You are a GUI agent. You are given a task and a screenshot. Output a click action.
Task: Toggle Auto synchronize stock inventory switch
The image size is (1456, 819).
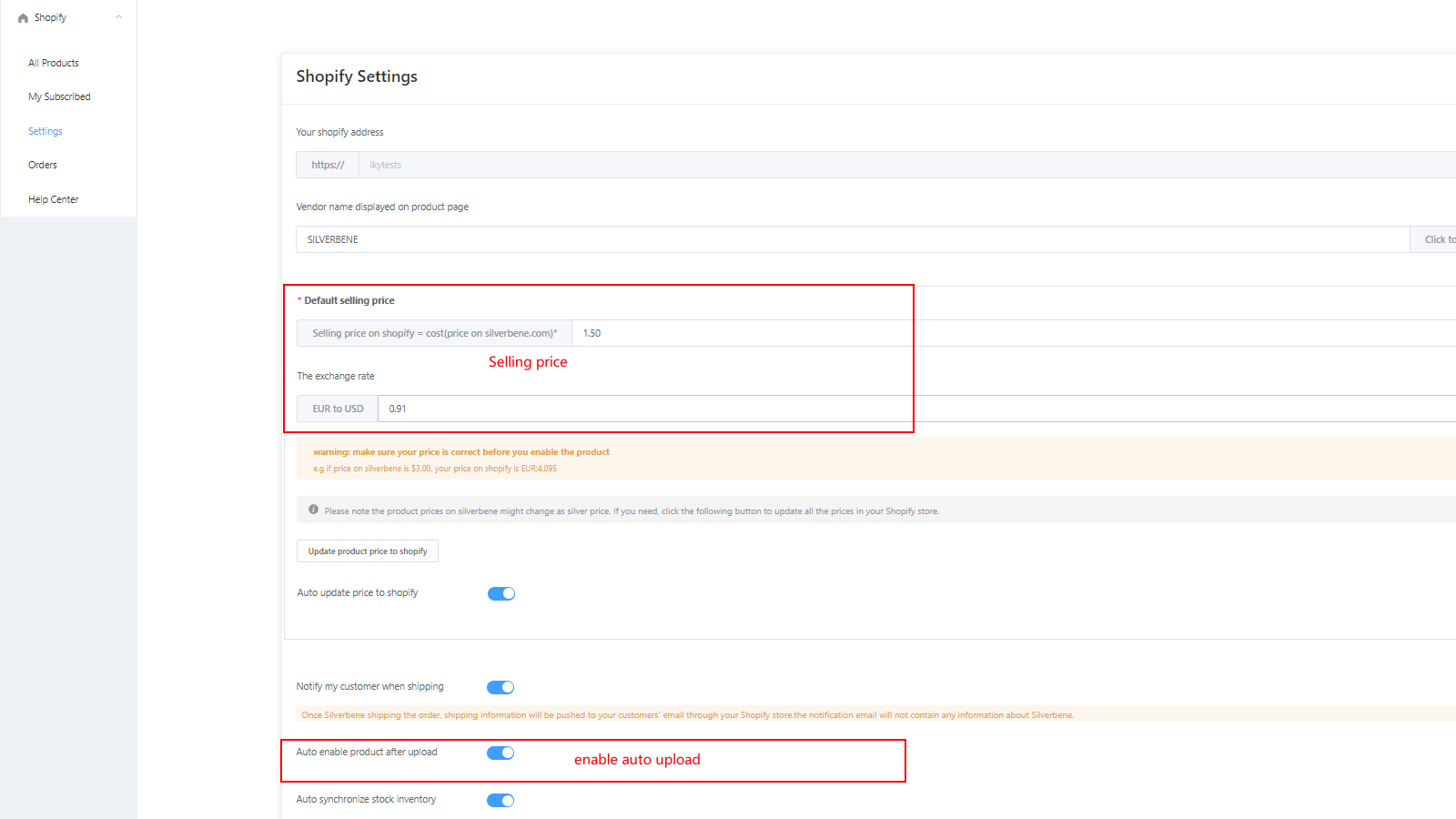(500, 800)
